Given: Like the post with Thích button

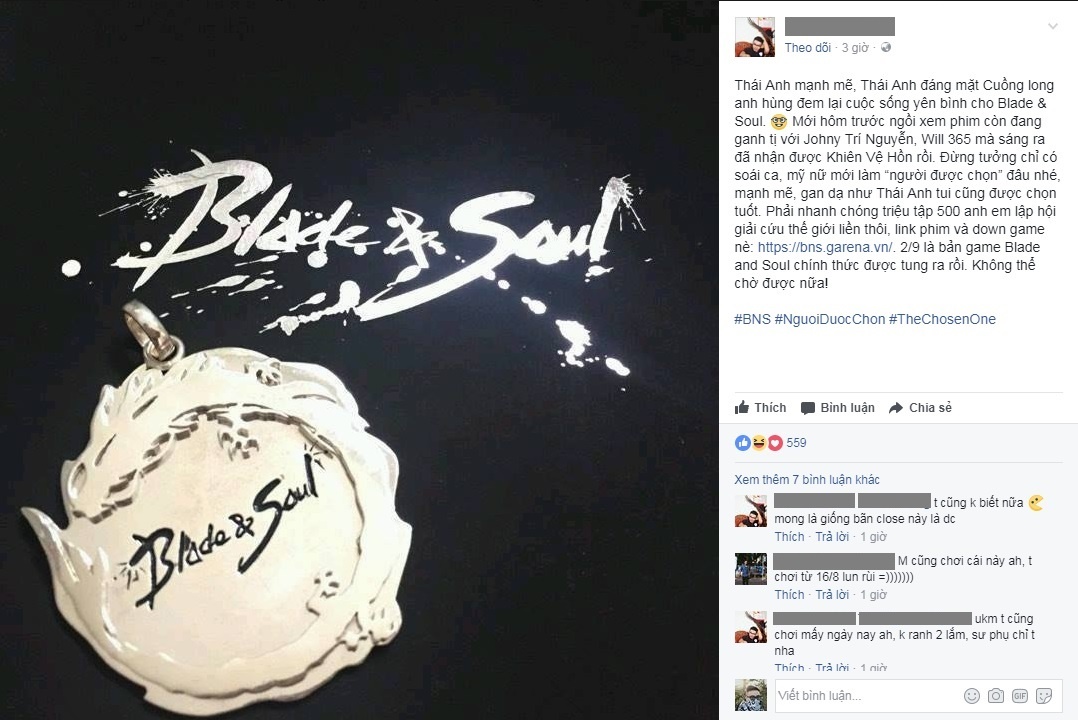Looking at the screenshot, I should pyautogui.click(x=760, y=408).
